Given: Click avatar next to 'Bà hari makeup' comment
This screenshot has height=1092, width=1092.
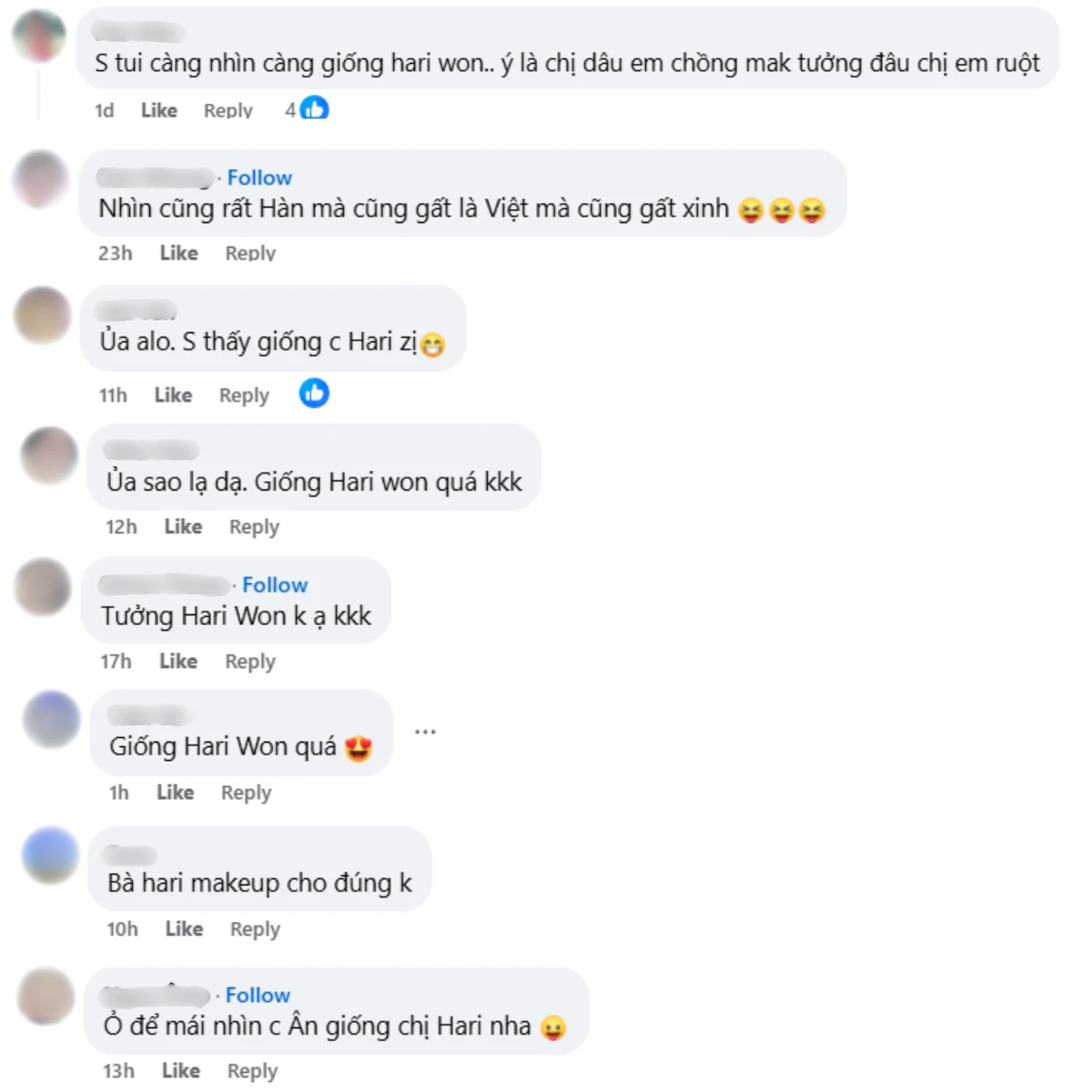Looking at the screenshot, I should point(51,854).
